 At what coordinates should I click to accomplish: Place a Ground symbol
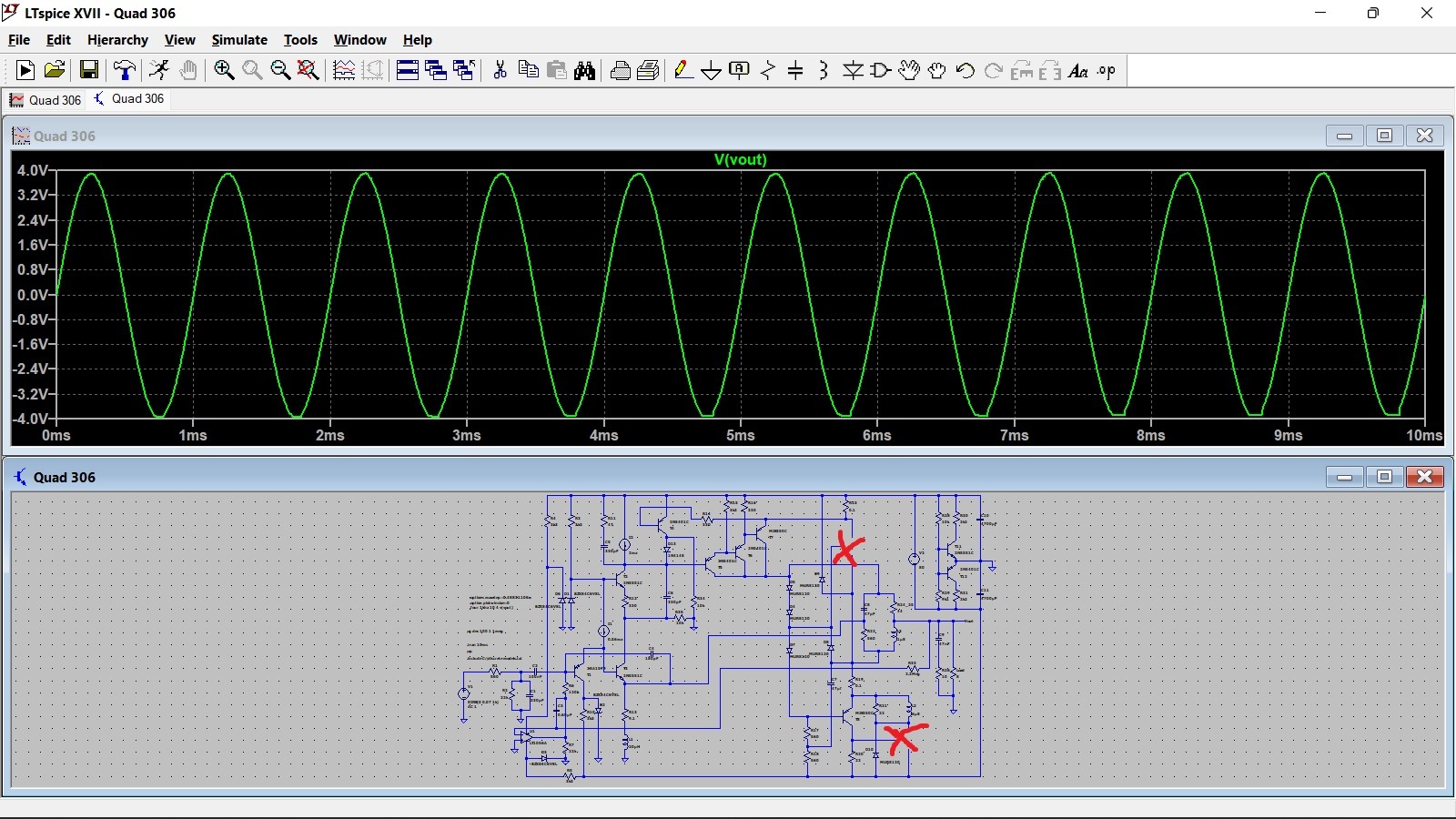pos(712,70)
